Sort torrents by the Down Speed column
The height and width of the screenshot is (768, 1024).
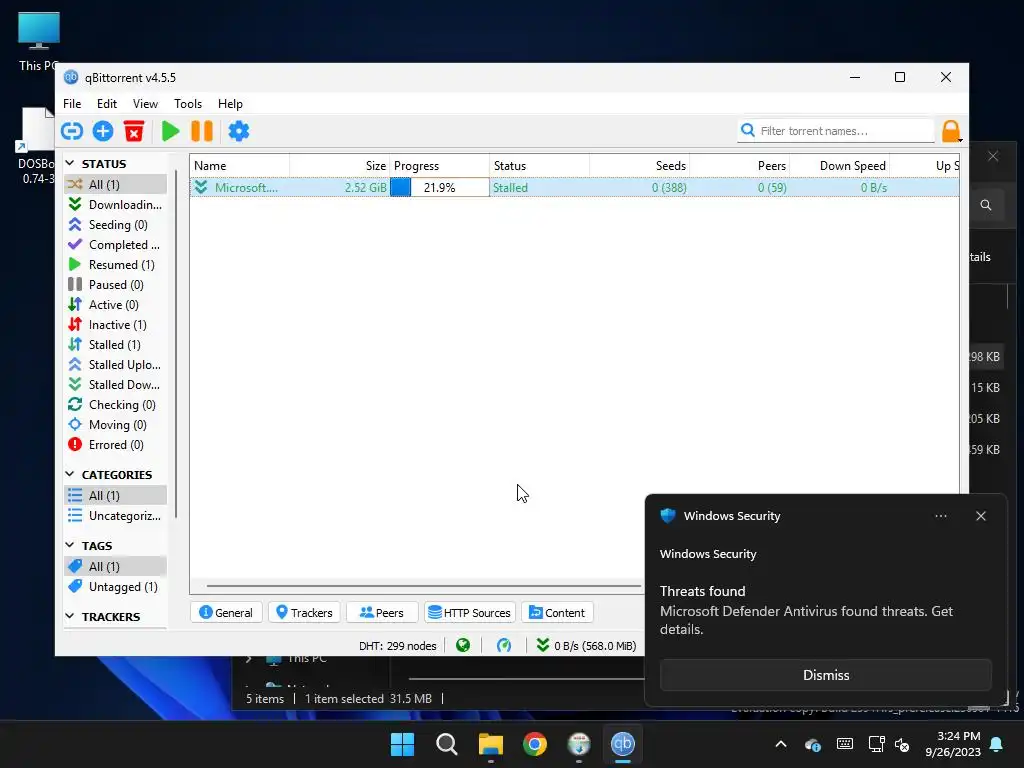[839, 166]
